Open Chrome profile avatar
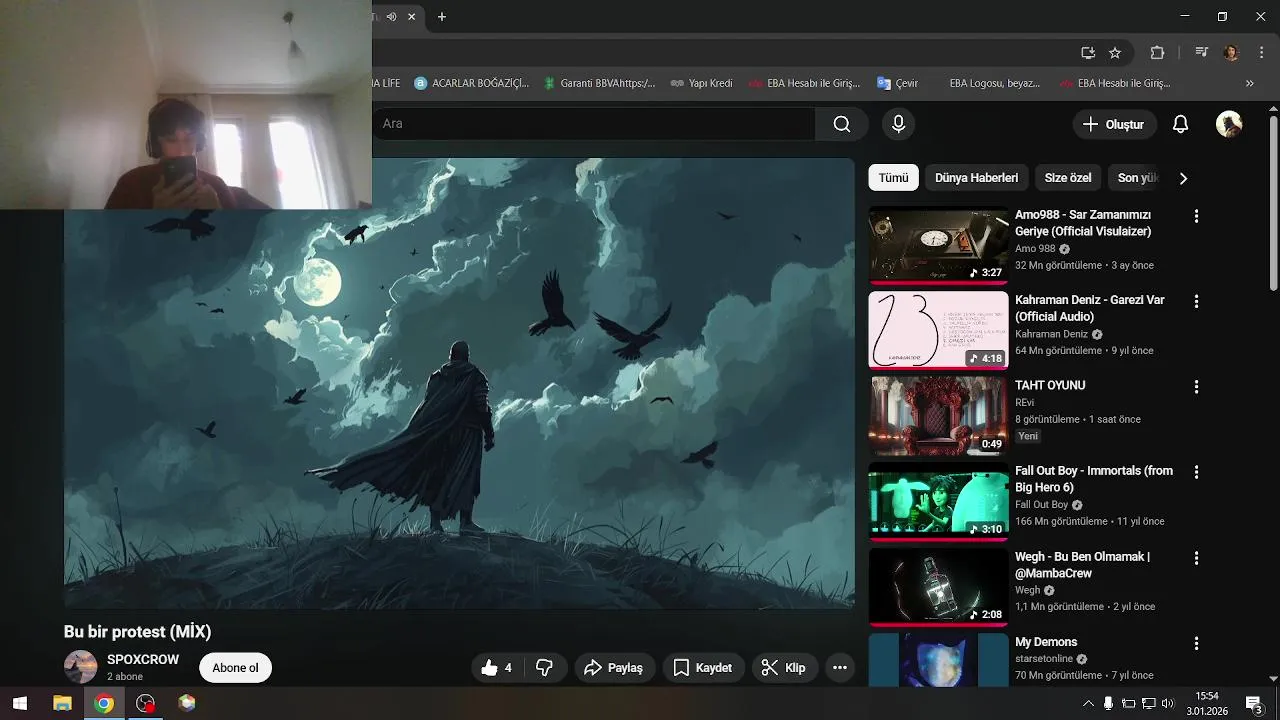Viewport: 1280px width, 720px height. pyautogui.click(x=1231, y=53)
